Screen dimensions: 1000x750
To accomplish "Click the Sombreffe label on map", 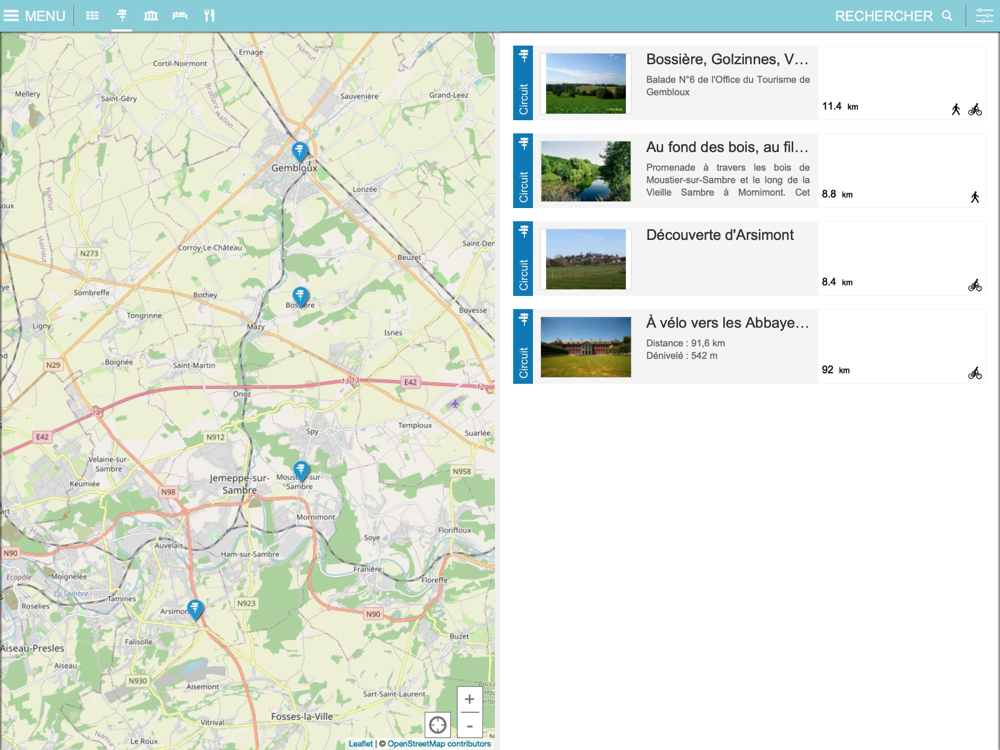I will click(x=91, y=293).
